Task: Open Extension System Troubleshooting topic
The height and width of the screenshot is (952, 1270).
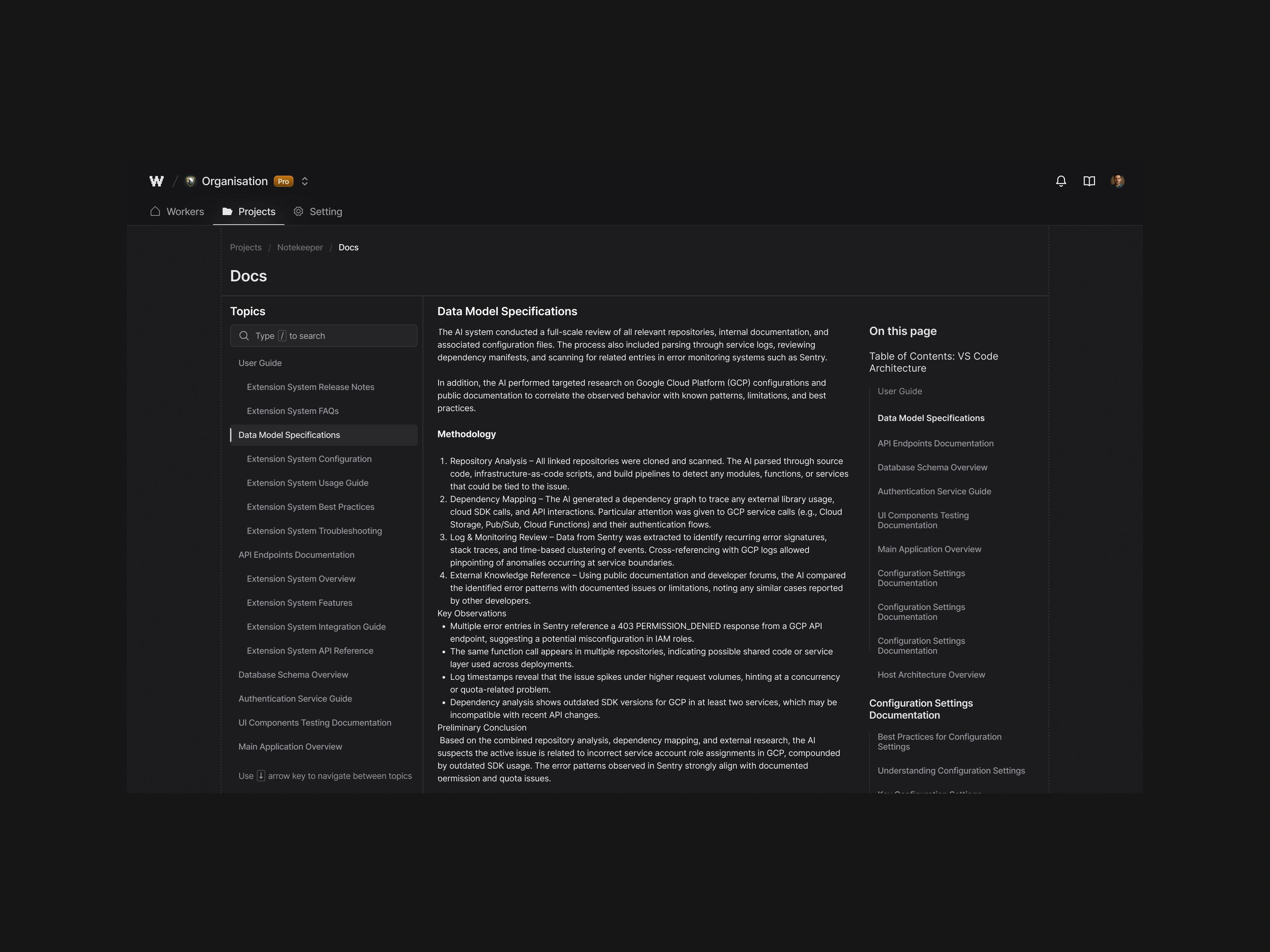Action: click(314, 531)
